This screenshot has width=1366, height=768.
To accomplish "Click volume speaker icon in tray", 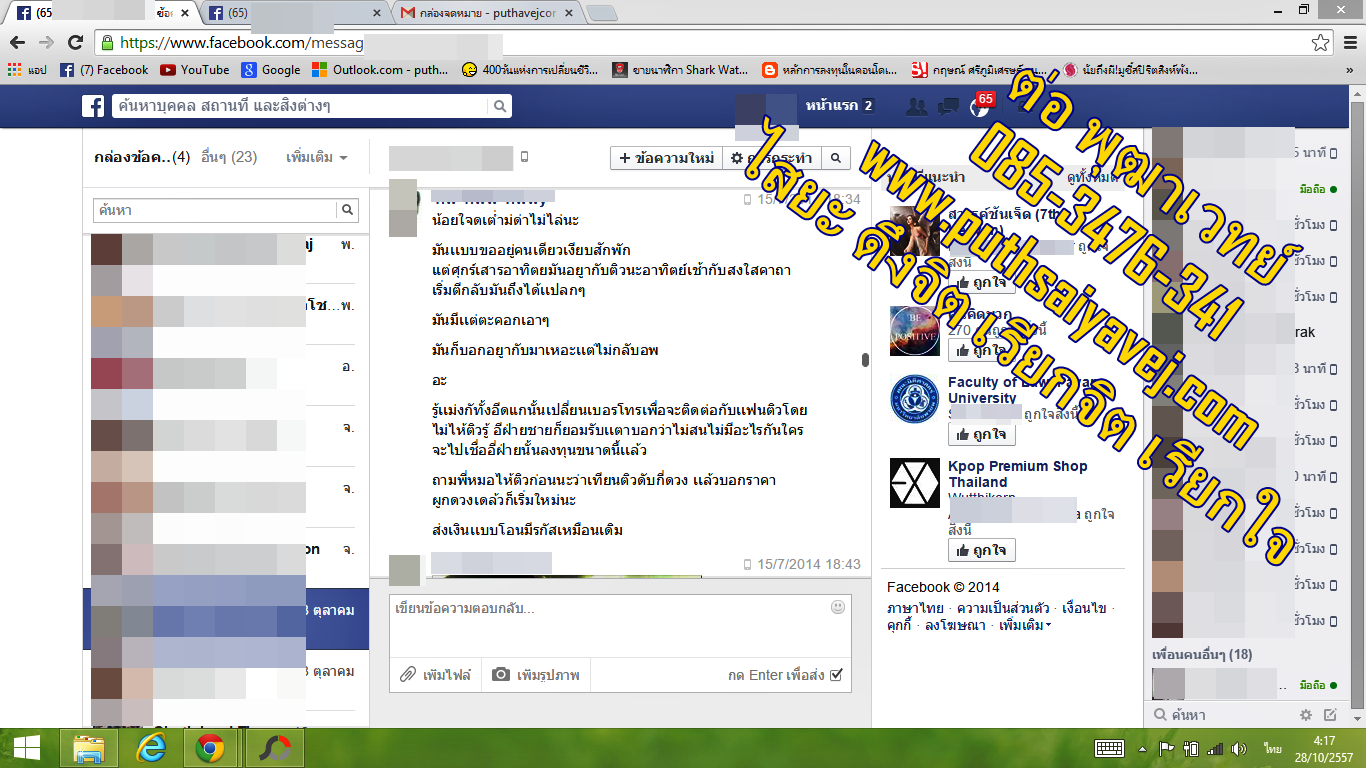I will pyautogui.click(x=1239, y=748).
